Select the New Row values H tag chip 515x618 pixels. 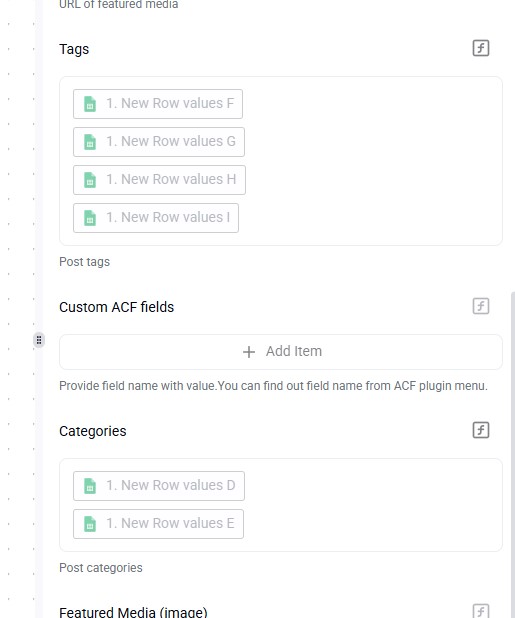coord(159,180)
